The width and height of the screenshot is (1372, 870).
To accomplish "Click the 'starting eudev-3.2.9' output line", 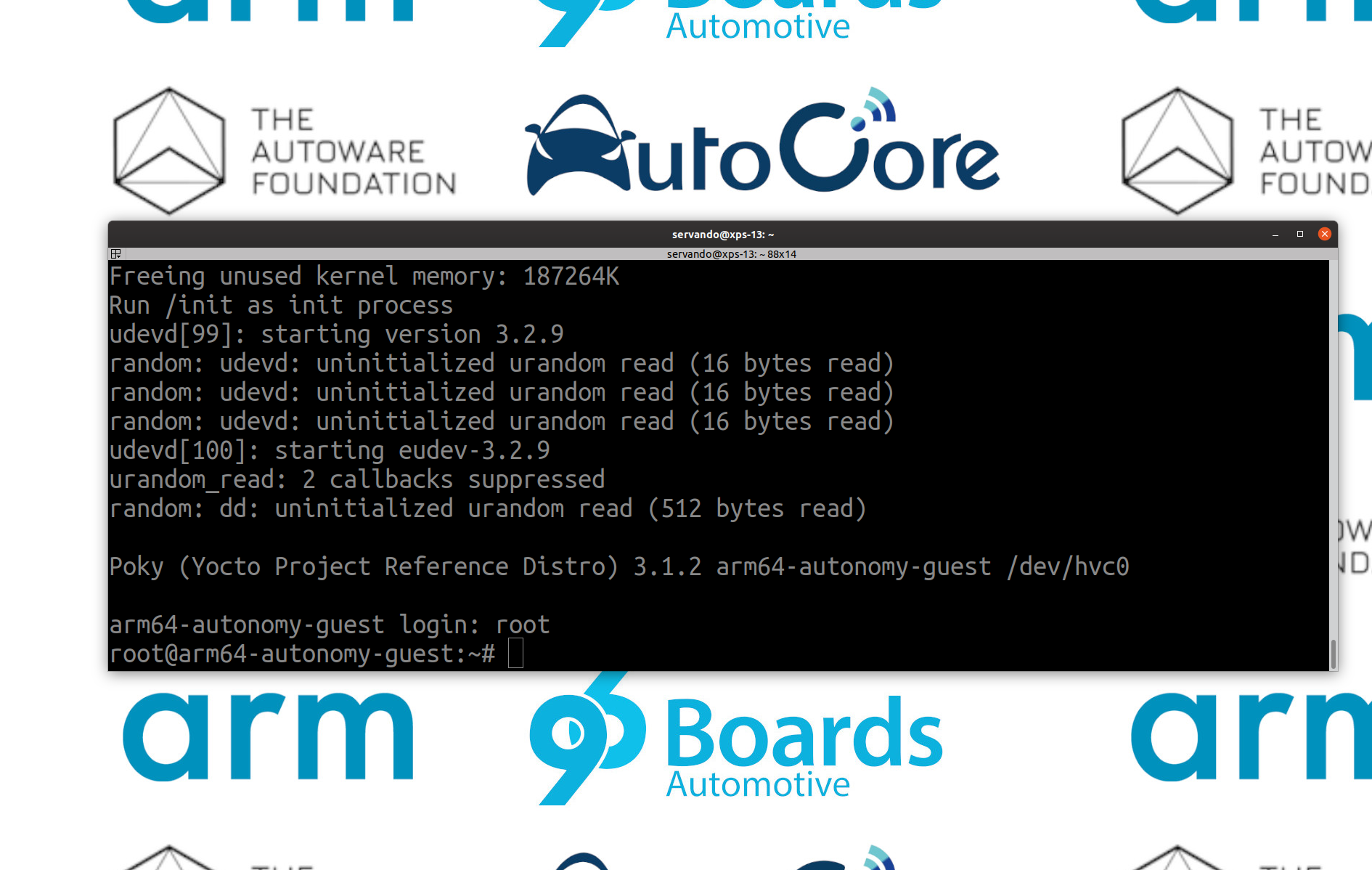I will tap(329, 450).
